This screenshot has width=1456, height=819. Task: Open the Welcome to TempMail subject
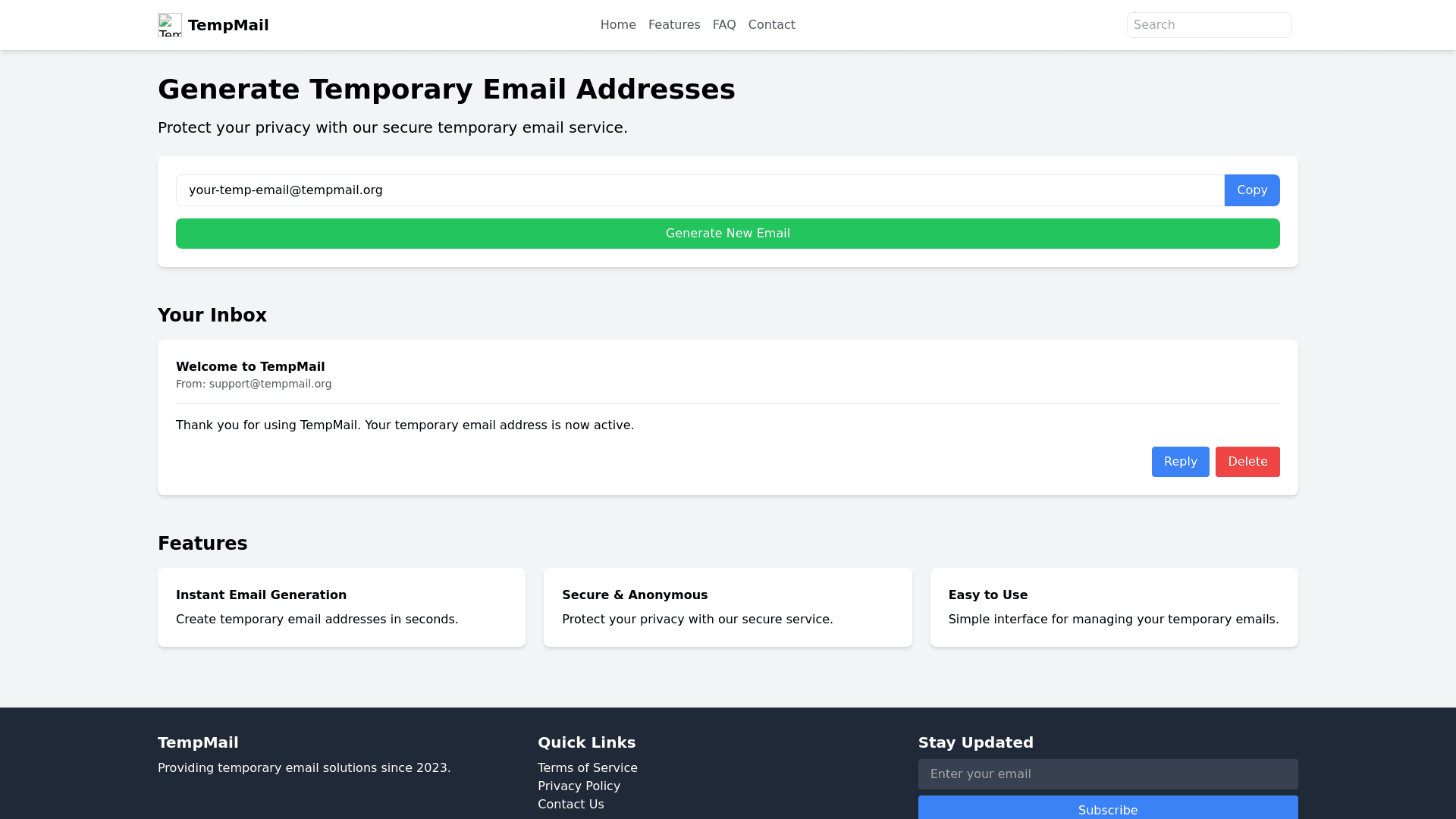click(x=250, y=367)
